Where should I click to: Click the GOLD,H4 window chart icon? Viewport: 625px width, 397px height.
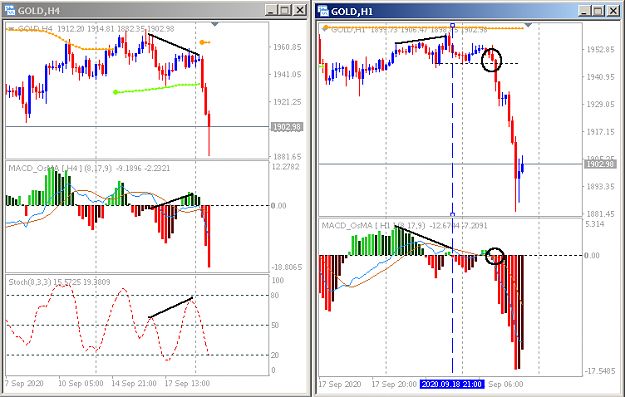point(9,10)
